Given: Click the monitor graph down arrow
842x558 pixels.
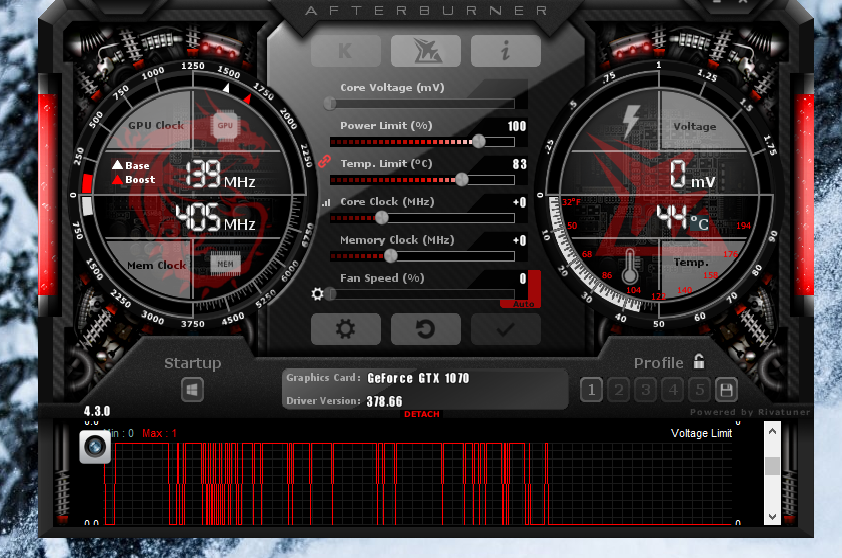Looking at the screenshot, I should click(x=772, y=517).
